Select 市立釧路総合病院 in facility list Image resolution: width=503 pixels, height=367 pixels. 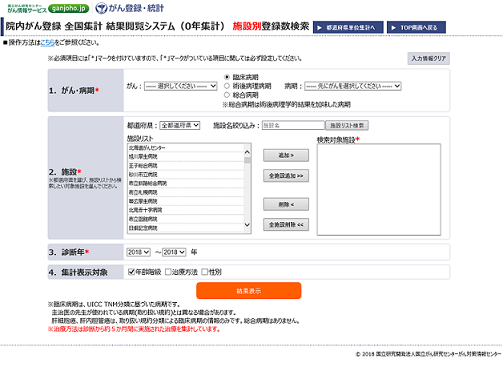click(x=186, y=183)
